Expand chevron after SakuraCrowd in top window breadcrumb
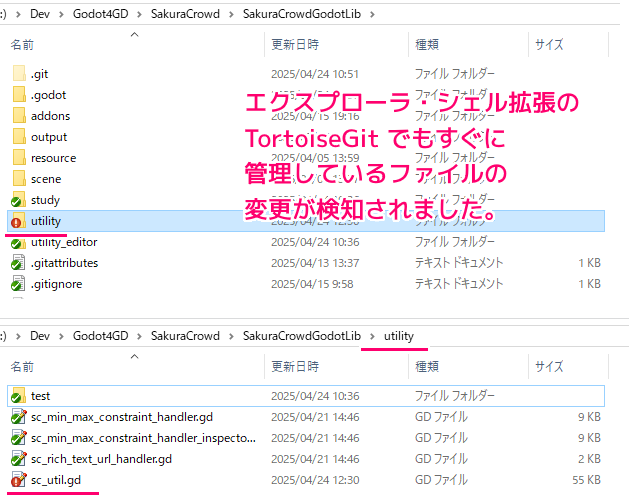Image resolution: width=630 pixels, height=500 pixels. (231, 14)
